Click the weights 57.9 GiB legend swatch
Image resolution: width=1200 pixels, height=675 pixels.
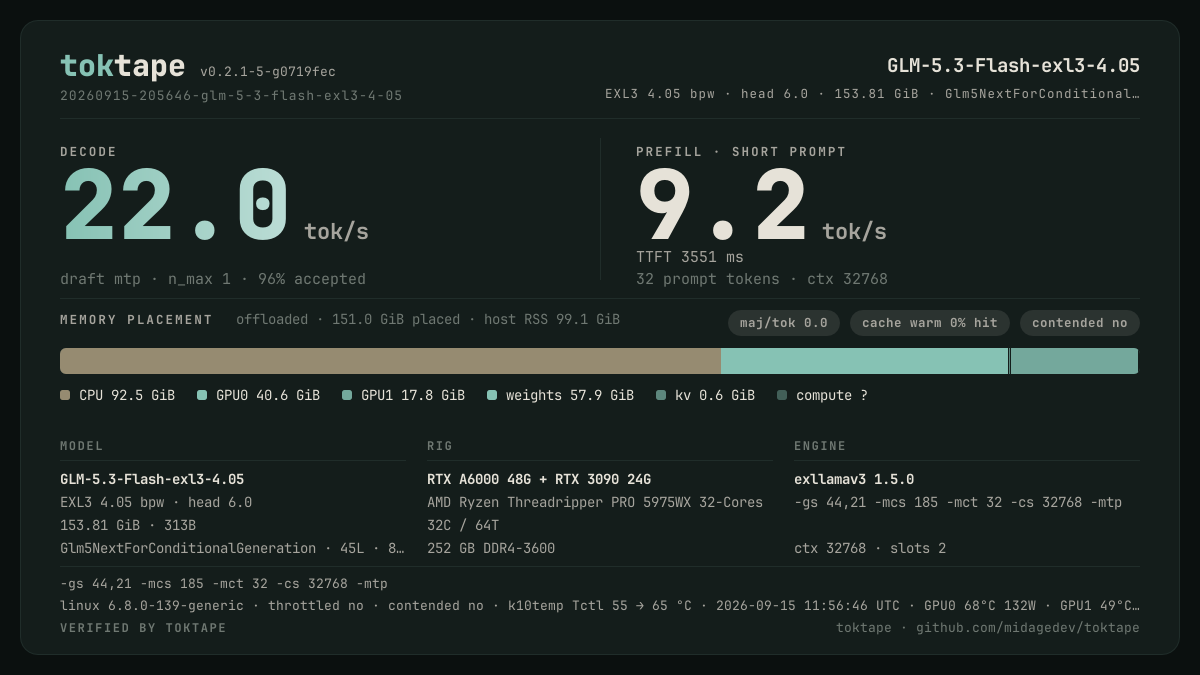pyautogui.click(x=492, y=395)
